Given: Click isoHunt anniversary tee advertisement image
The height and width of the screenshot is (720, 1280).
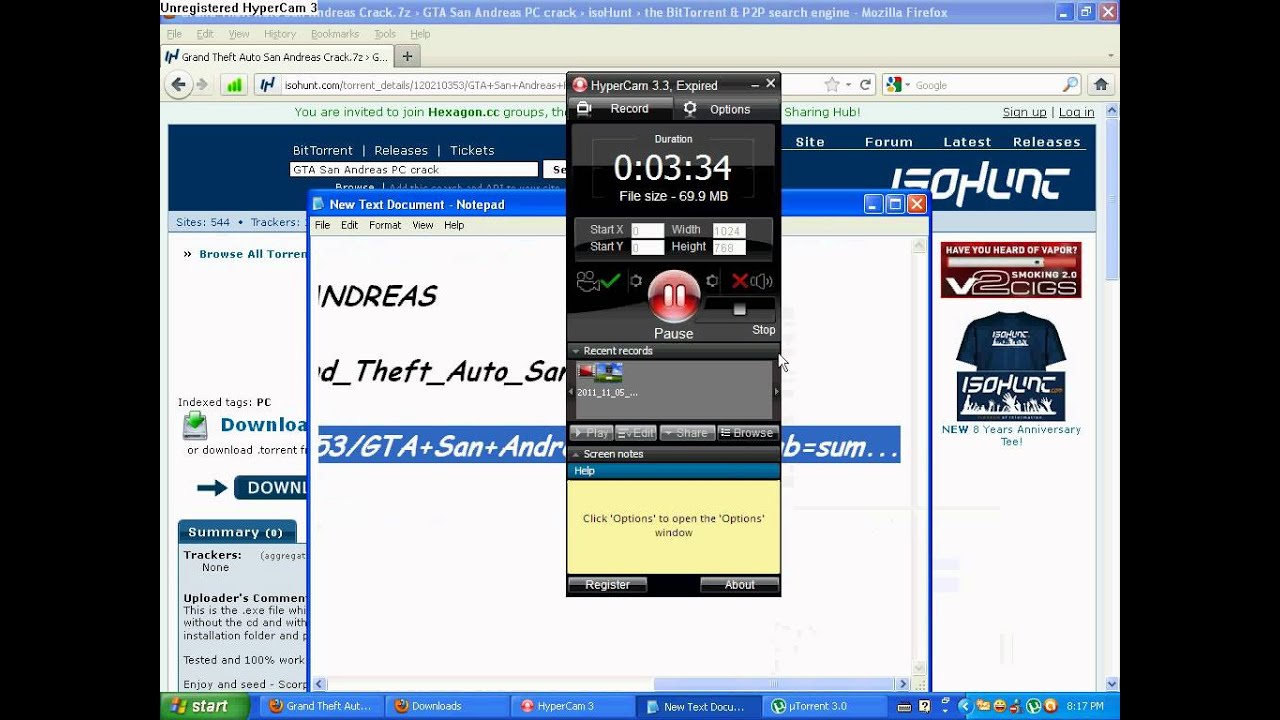Looking at the screenshot, I should pyautogui.click(x=1010, y=366).
